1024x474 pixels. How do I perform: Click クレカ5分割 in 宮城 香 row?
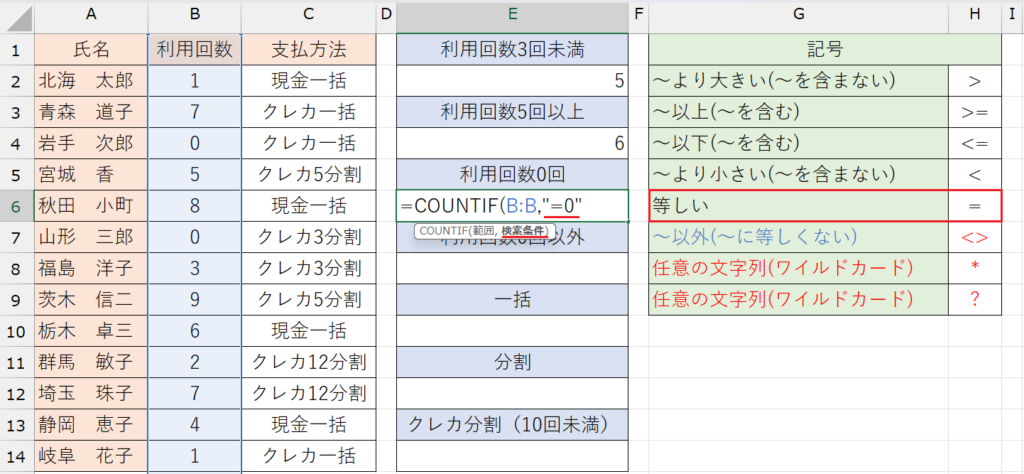(x=309, y=175)
